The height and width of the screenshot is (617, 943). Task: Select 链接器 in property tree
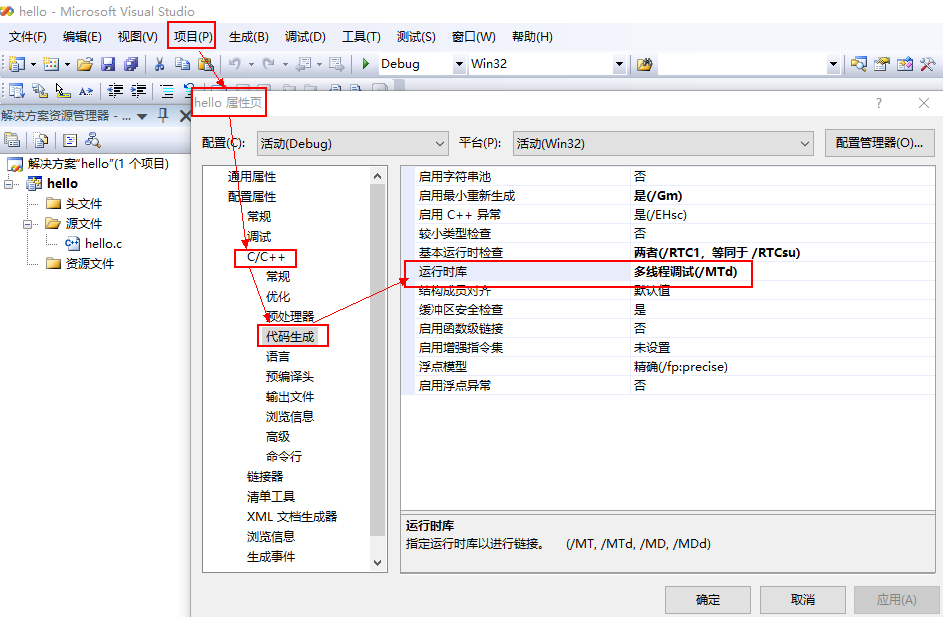[265, 477]
